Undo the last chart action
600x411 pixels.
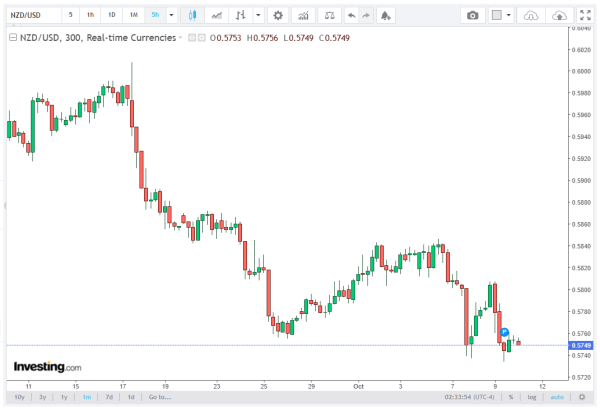coord(351,16)
